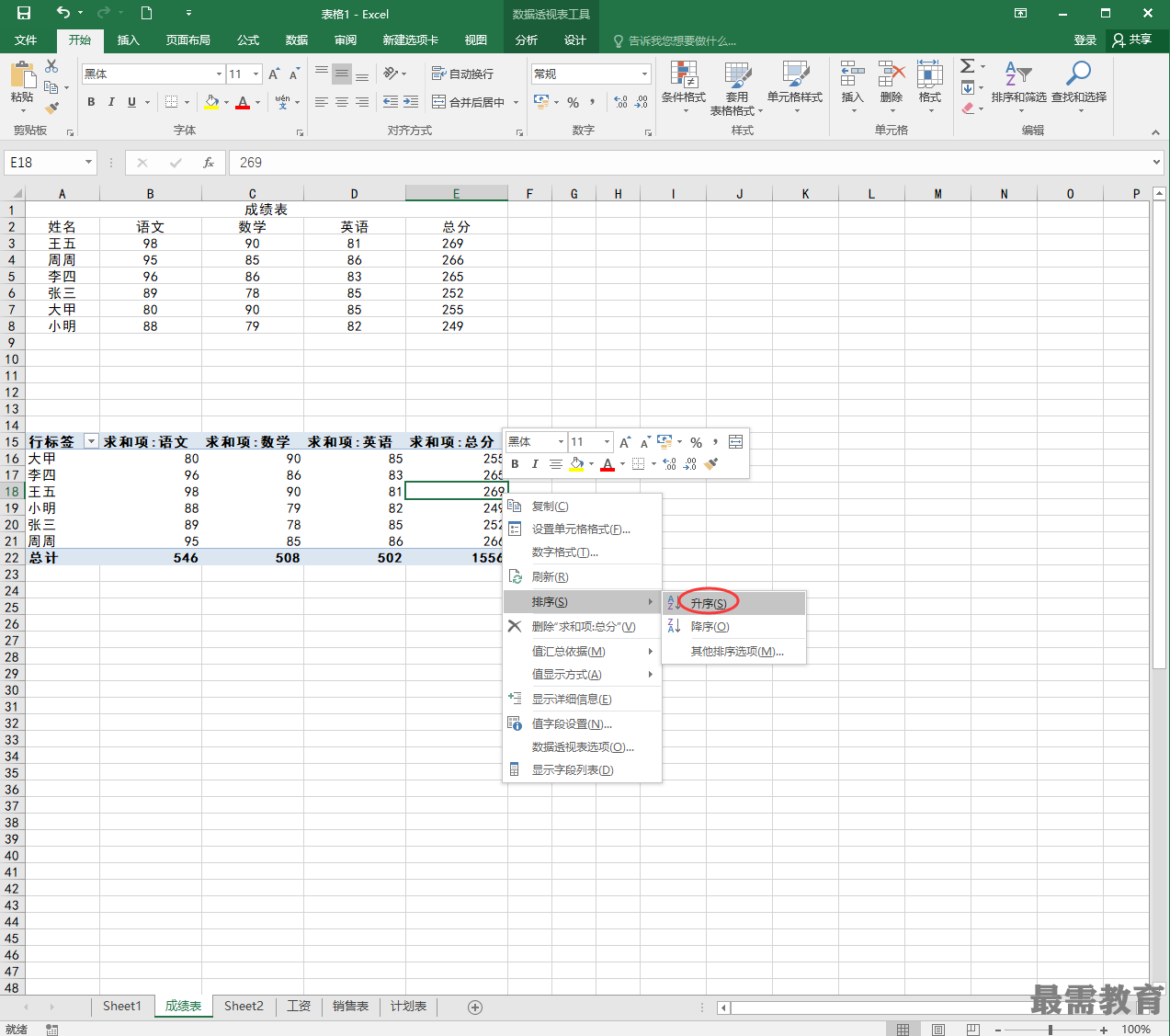Select 降序(O) sort descending
Viewport: 1170px width, 1036px height.
(x=733, y=627)
